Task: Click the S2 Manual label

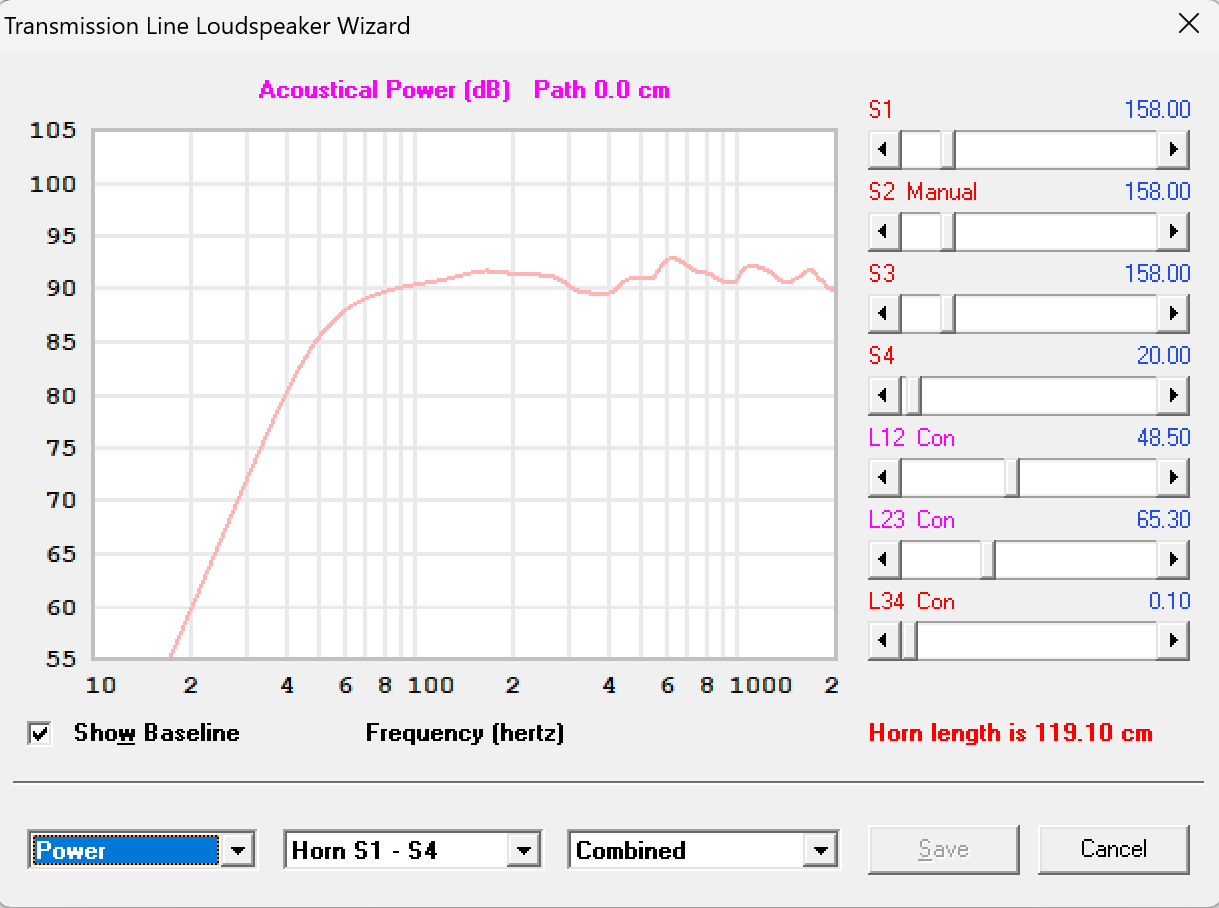Action: tap(923, 192)
